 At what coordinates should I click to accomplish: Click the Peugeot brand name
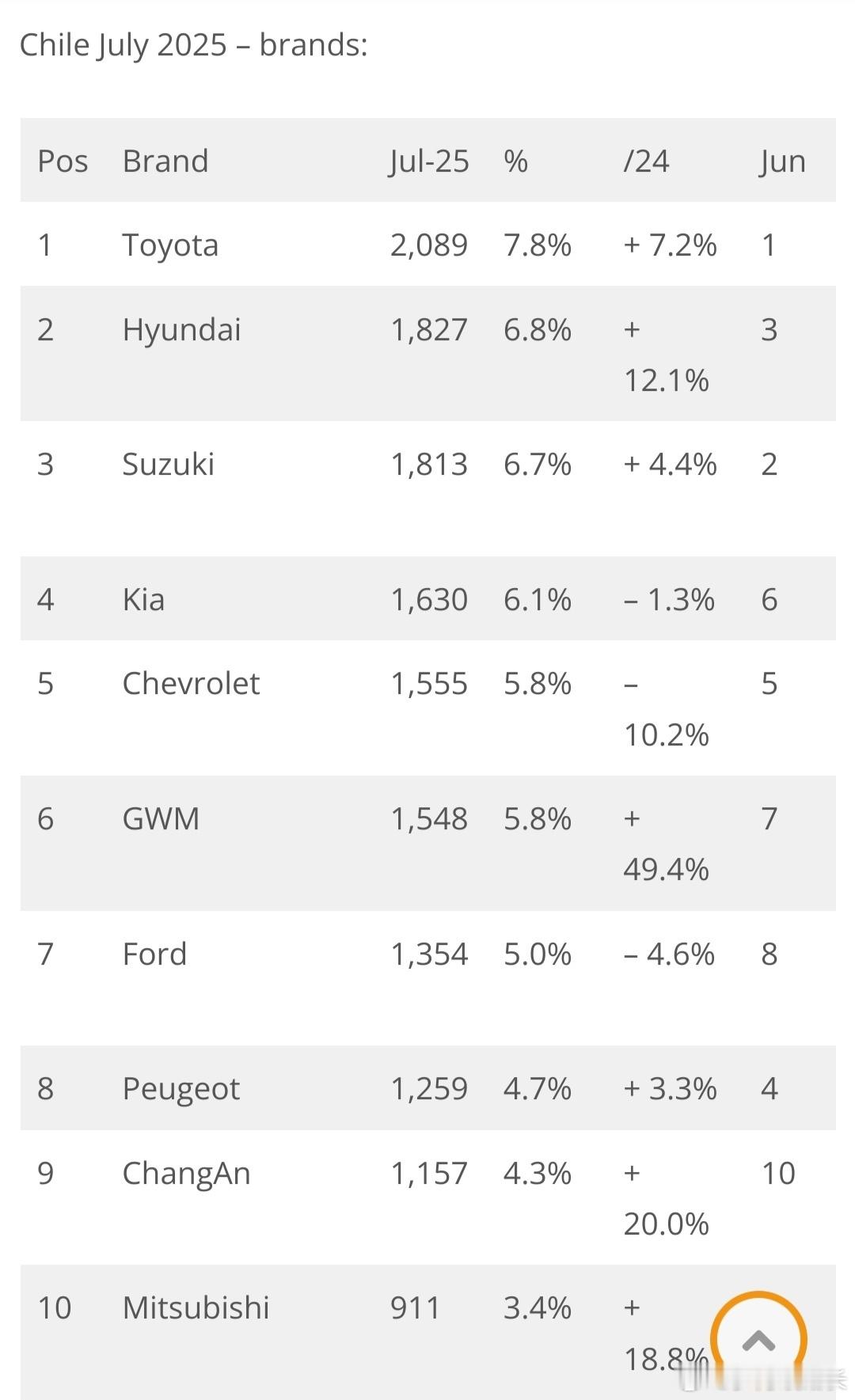coord(180,1089)
